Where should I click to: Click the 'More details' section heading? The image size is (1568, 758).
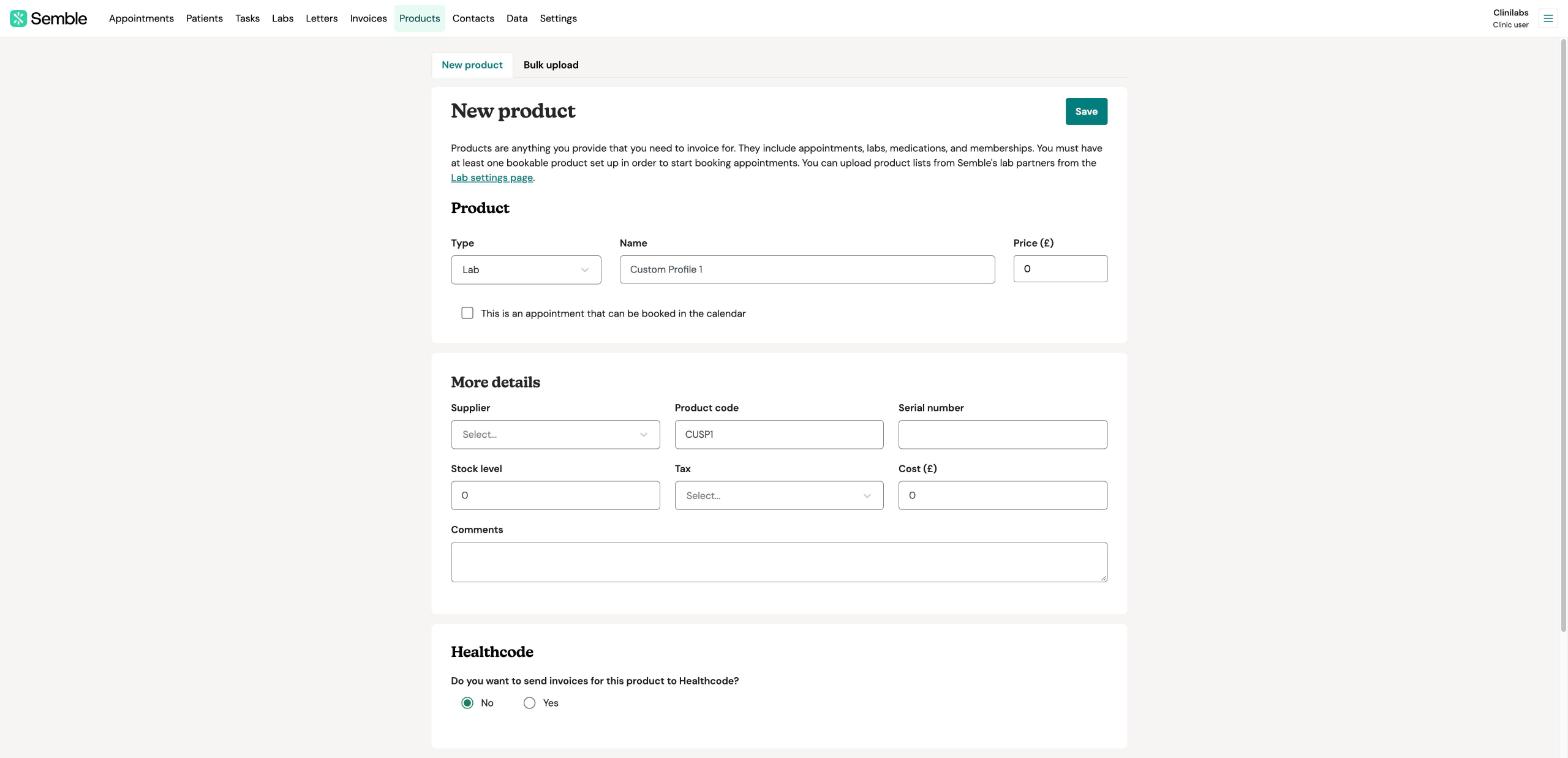click(x=495, y=383)
